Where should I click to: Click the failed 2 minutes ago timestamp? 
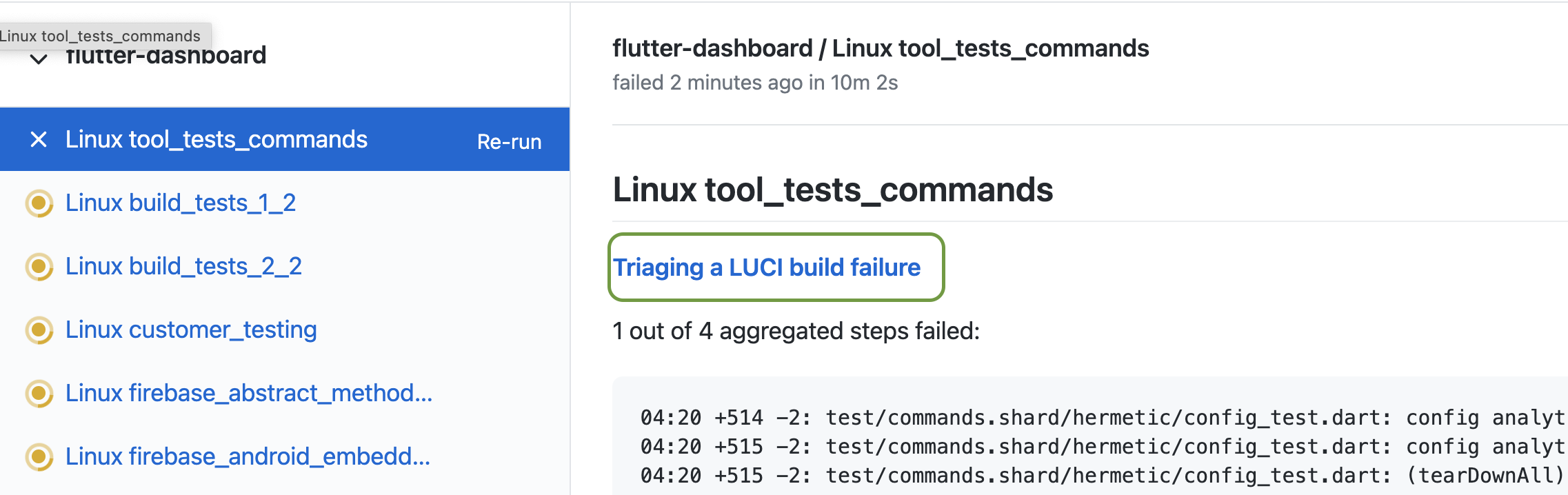756,83
